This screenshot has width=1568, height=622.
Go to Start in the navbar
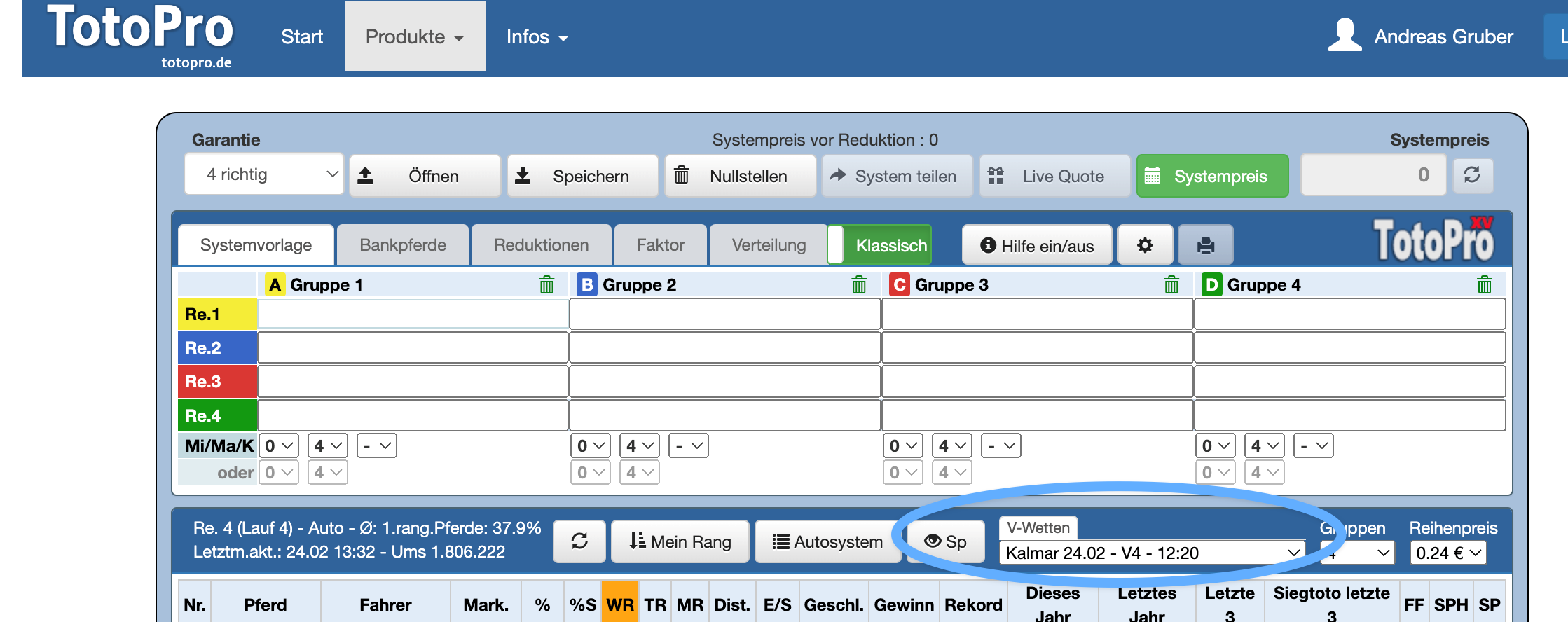tap(302, 36)
